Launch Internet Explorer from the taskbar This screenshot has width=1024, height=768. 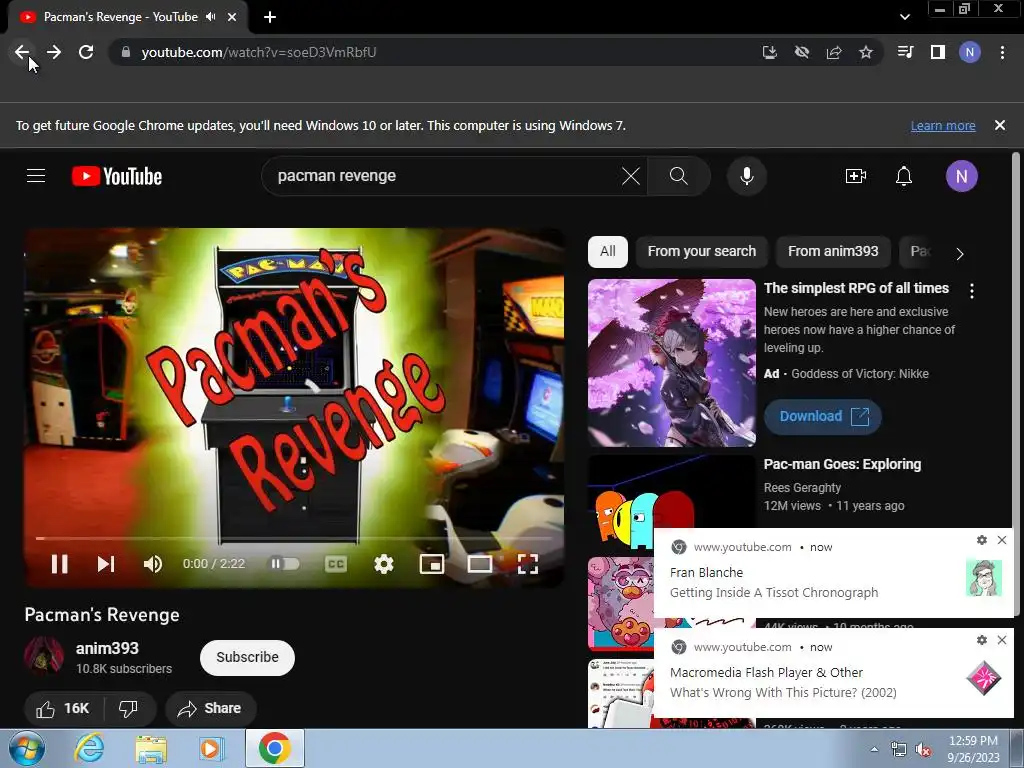(89, 749)
